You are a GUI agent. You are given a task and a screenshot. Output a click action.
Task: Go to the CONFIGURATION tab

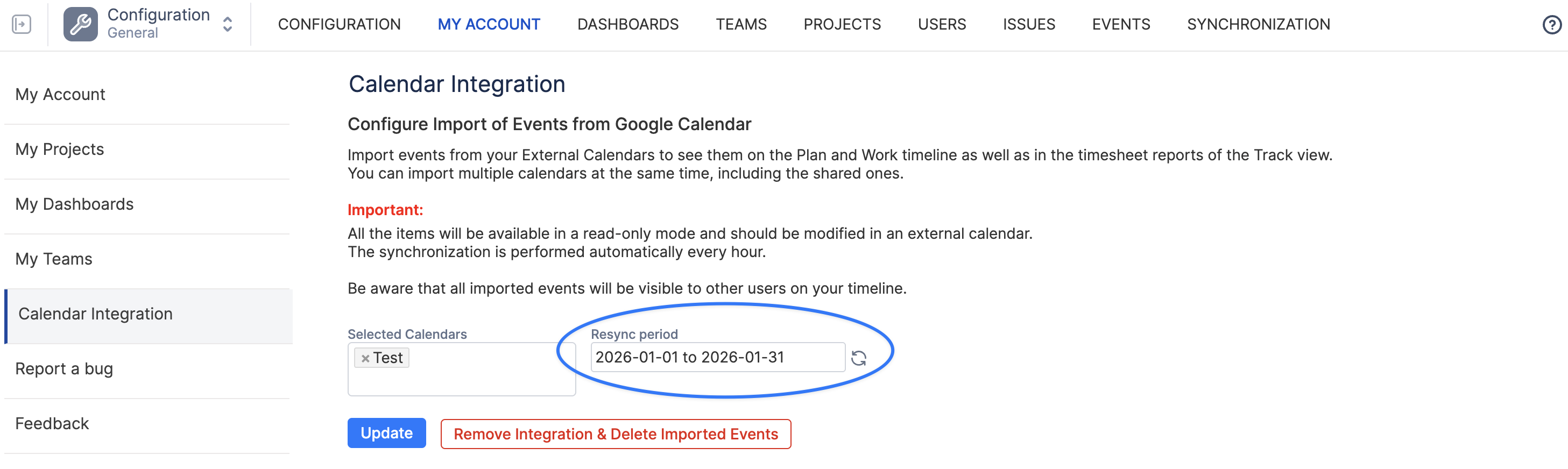click(x=339, y=24)
